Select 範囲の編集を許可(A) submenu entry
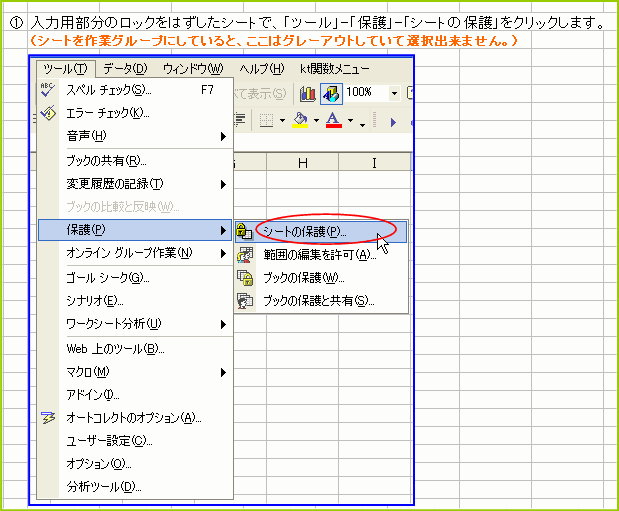 coord(321,255)
